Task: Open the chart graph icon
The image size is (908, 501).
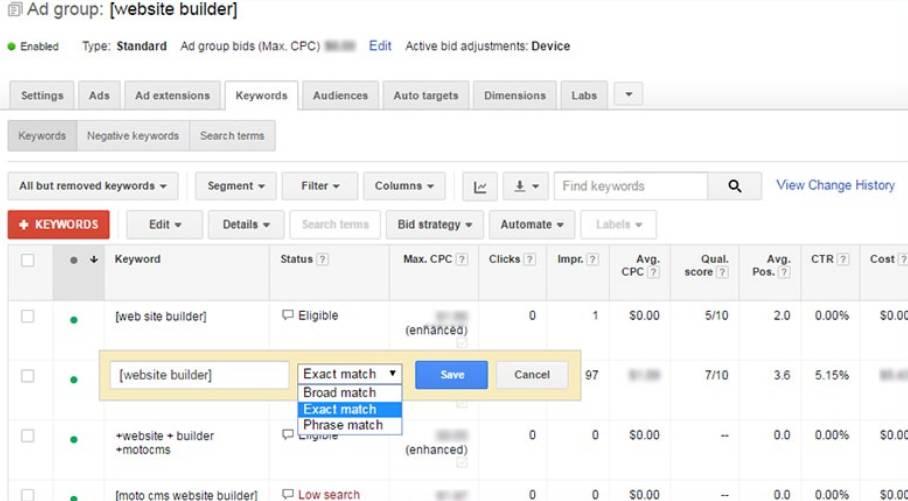Action: tap(480, 186)
